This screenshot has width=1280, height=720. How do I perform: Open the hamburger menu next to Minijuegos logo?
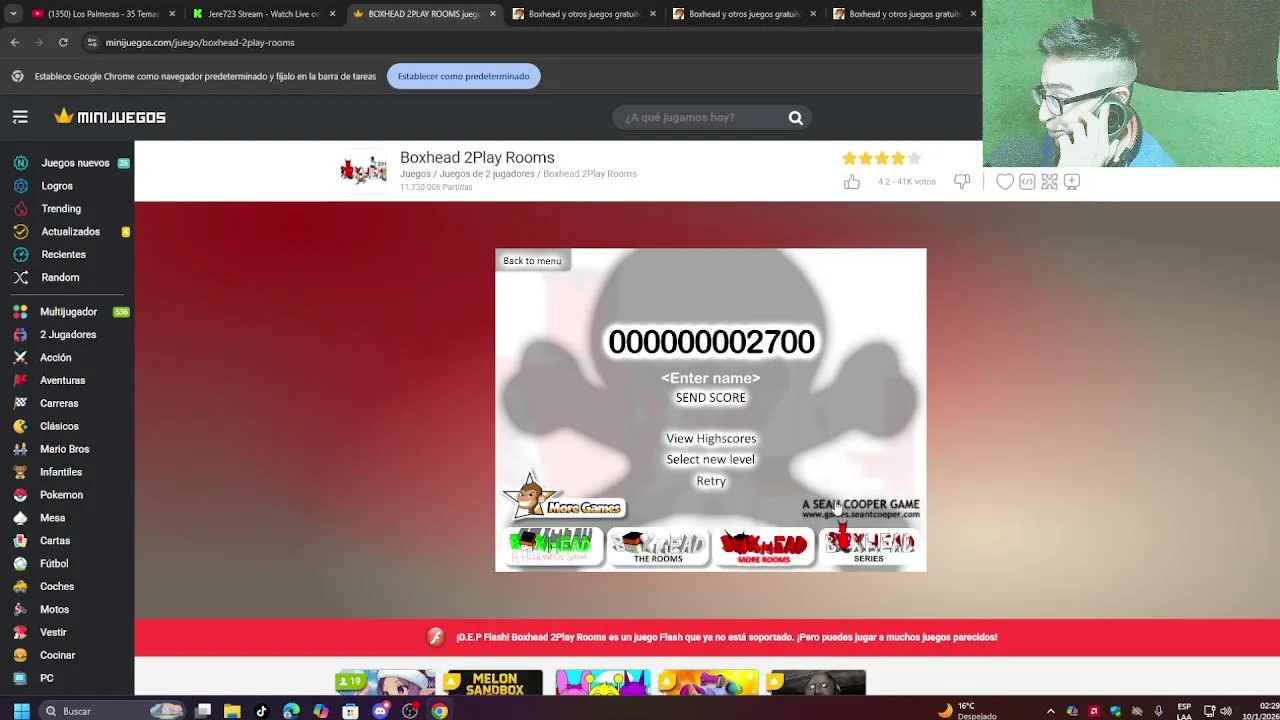(20, 117)
